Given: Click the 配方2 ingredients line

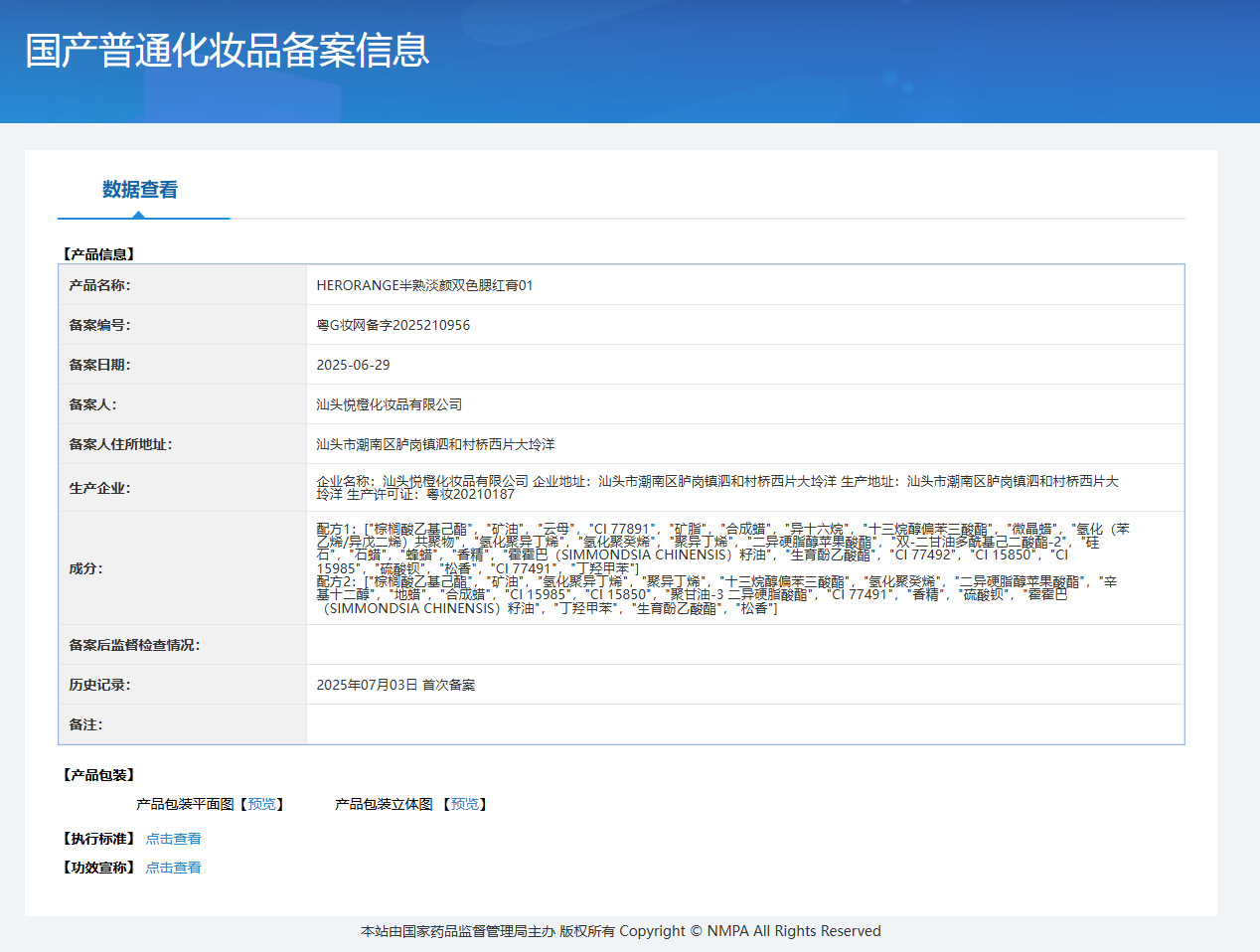Looking at the screenshot, I should tap(716, 594).
